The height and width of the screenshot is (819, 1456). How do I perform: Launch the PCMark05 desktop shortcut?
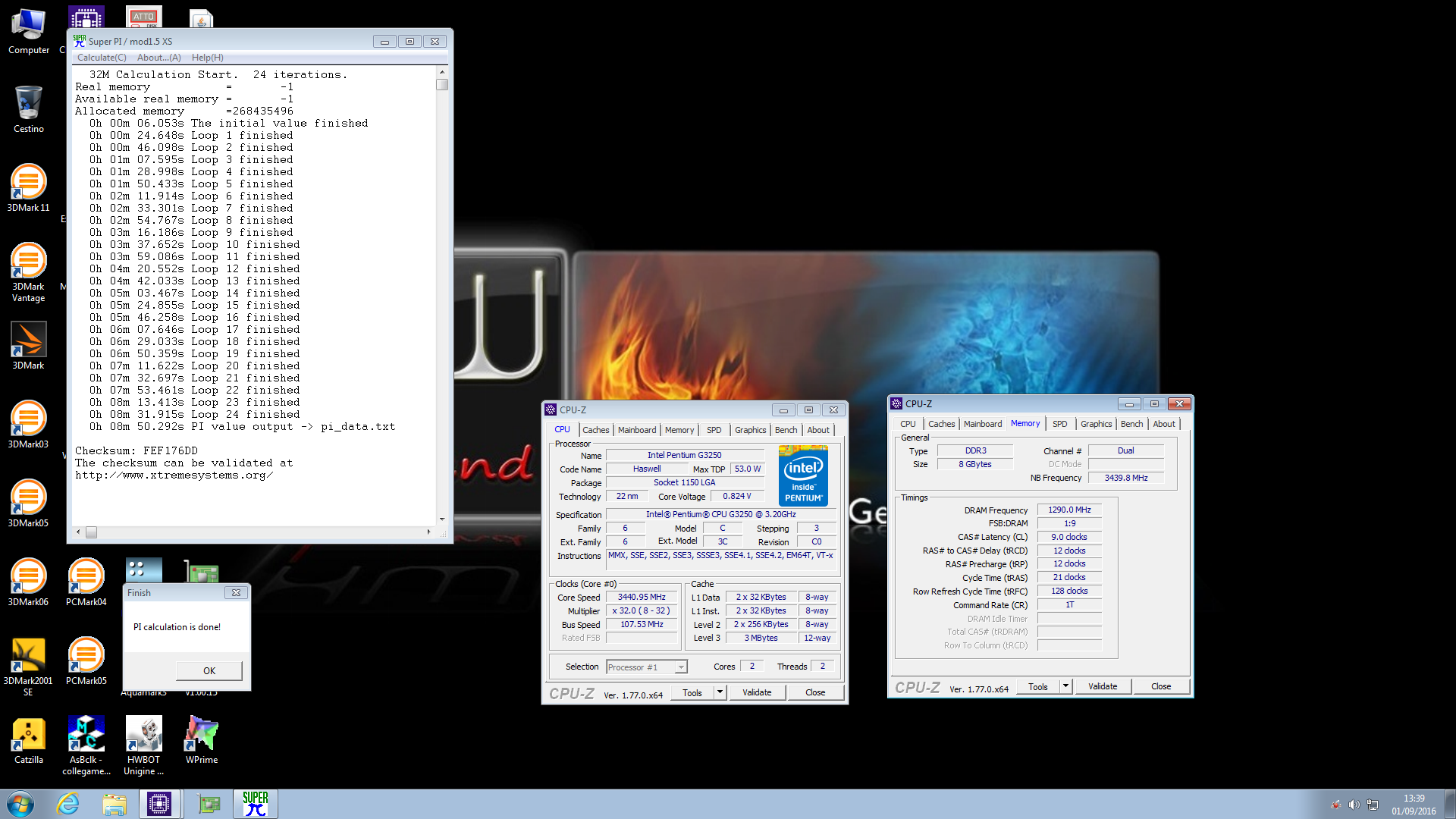(x=86, y=661)
